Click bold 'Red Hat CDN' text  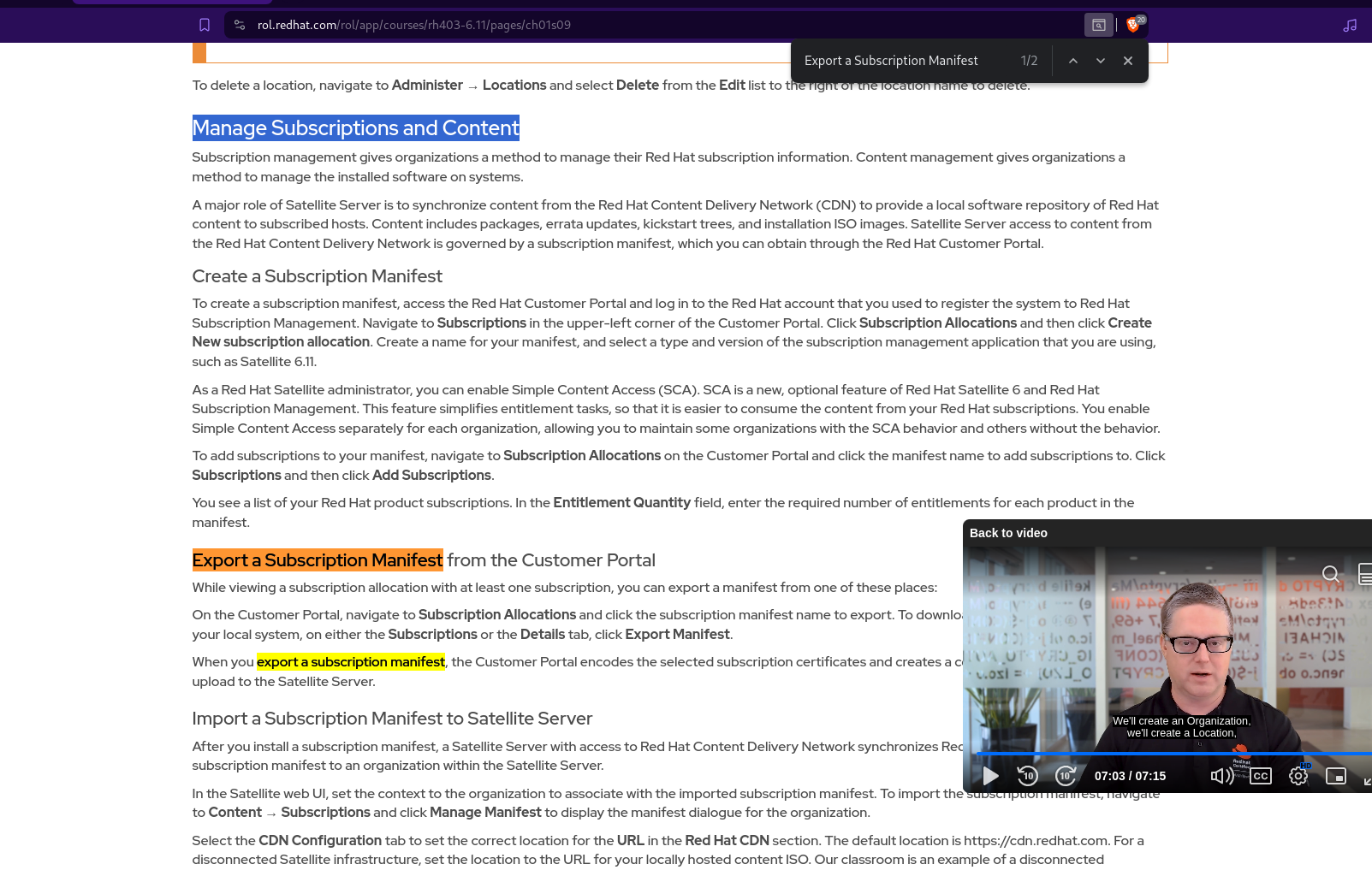tap(727, 841)
